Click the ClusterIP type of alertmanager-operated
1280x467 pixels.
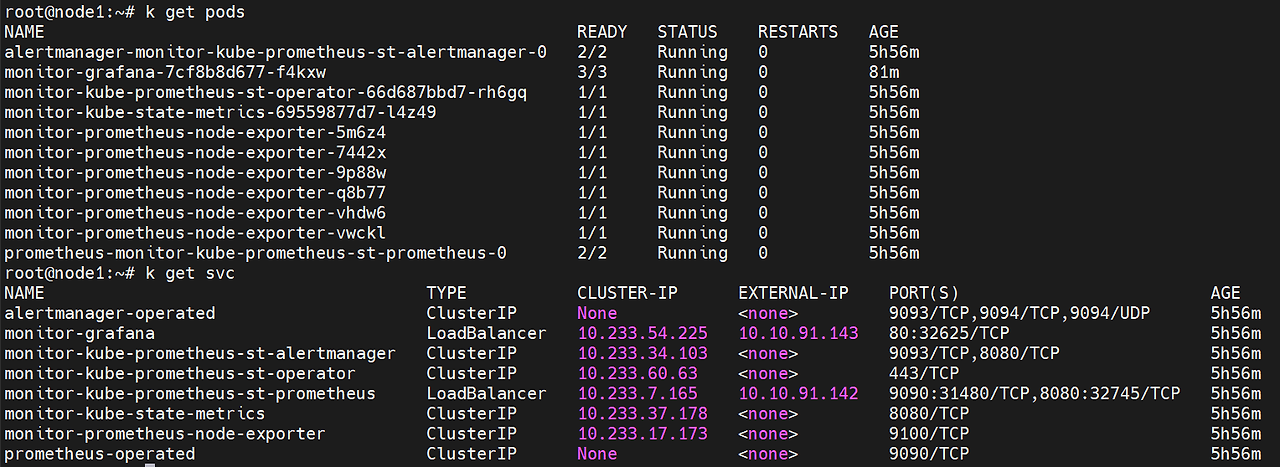pyautogui.click(x=471, y=313)
